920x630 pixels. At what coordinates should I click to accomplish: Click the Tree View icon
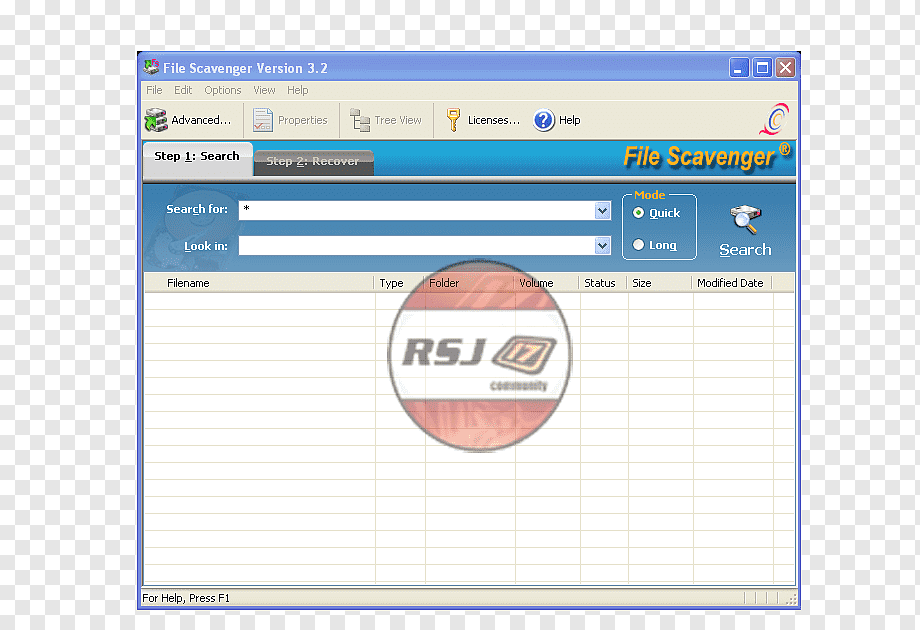[360, 120]
